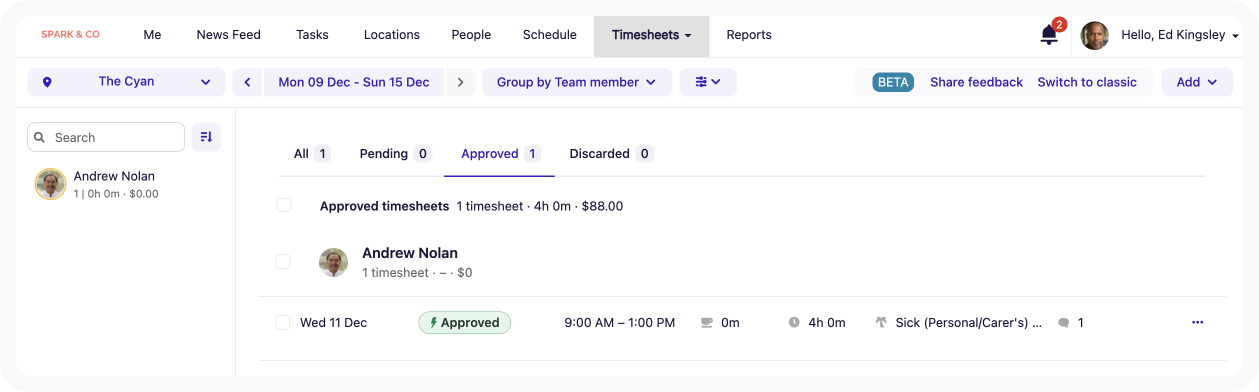Switch to the Discarded tab
The height and width of the screenshot is (392, 1259).
pos(610,154)
